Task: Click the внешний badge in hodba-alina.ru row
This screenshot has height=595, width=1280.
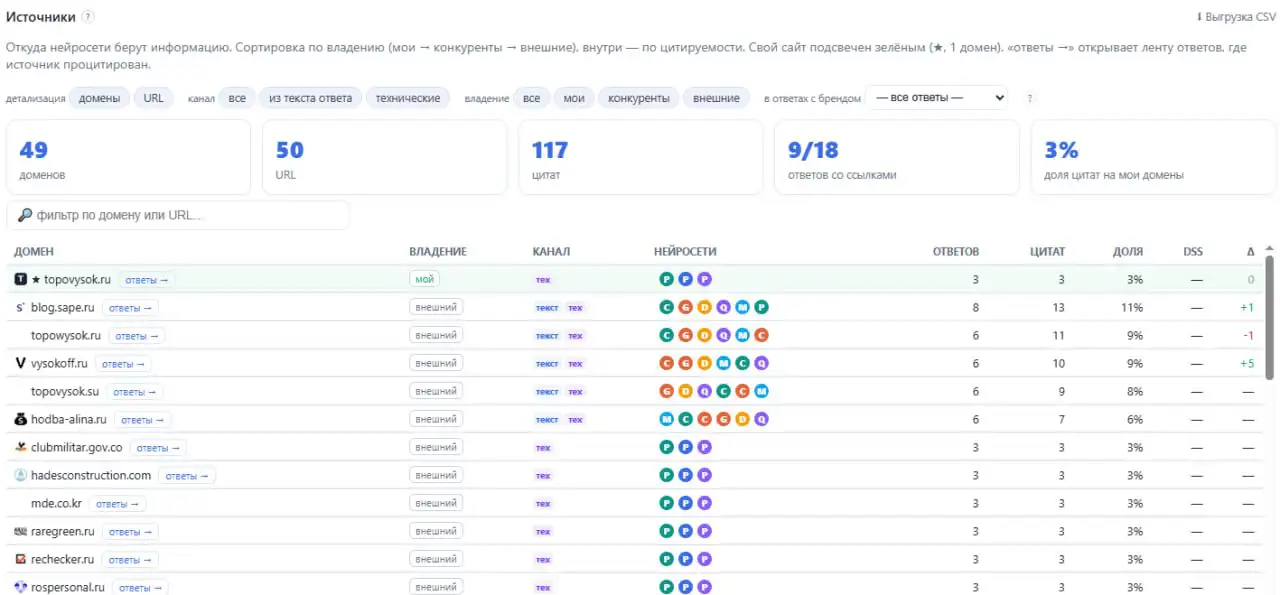Action: pos(436,419)
